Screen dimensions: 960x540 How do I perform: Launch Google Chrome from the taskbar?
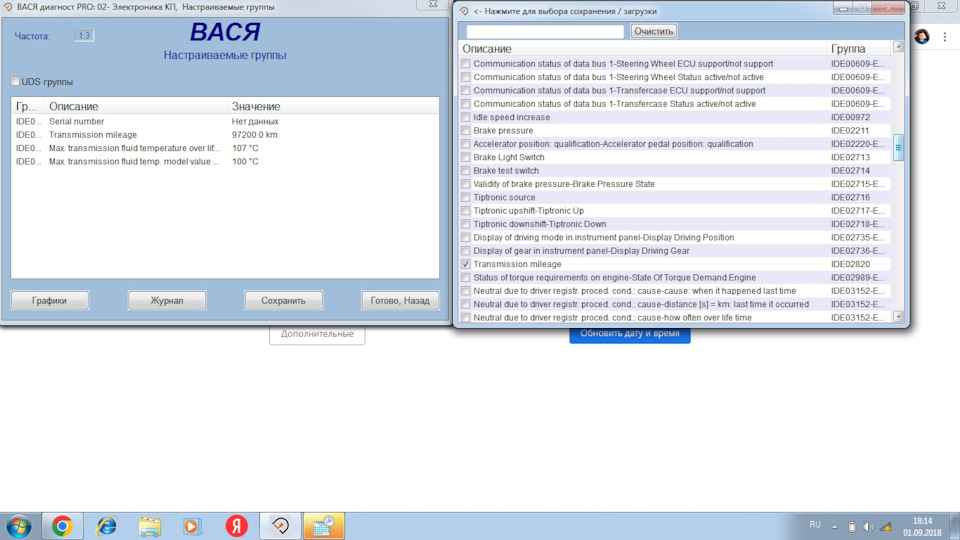[x=62, y=526]
